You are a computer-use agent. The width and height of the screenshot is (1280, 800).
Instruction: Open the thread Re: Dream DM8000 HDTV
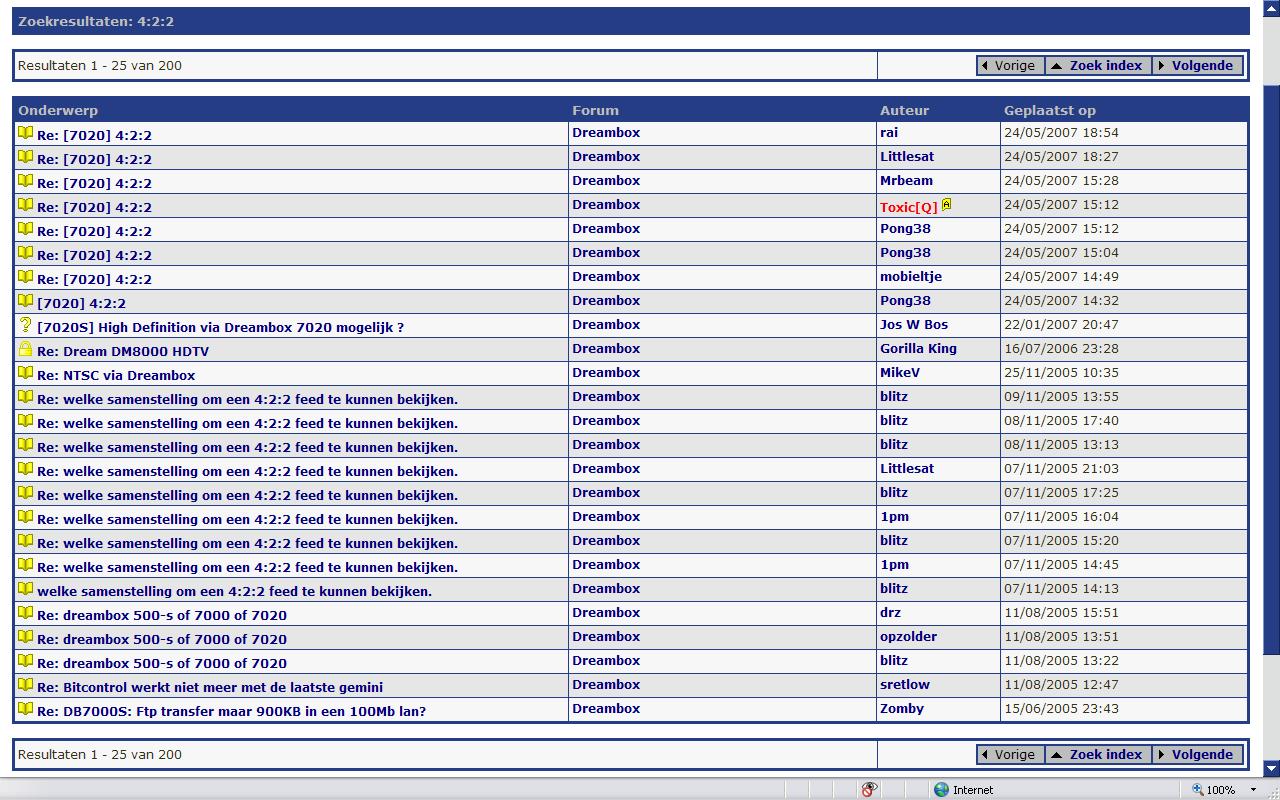[123, 351]
